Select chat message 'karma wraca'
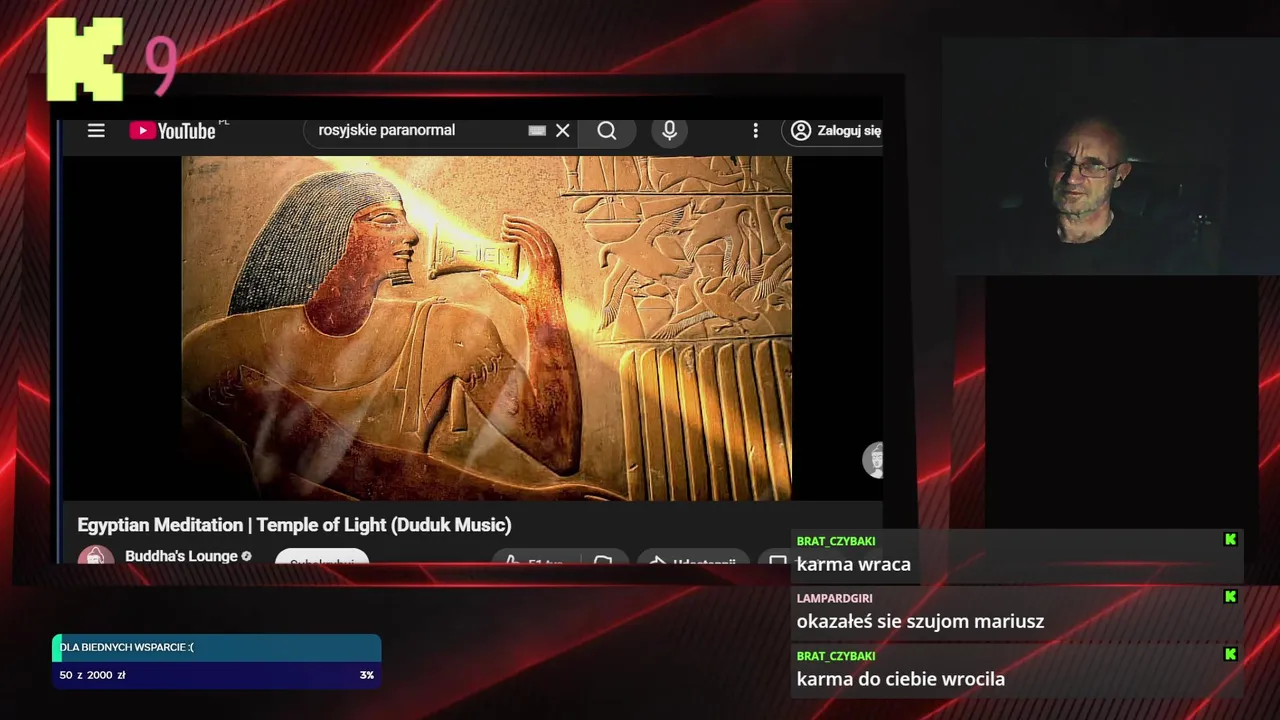 (x=853, y=564)
